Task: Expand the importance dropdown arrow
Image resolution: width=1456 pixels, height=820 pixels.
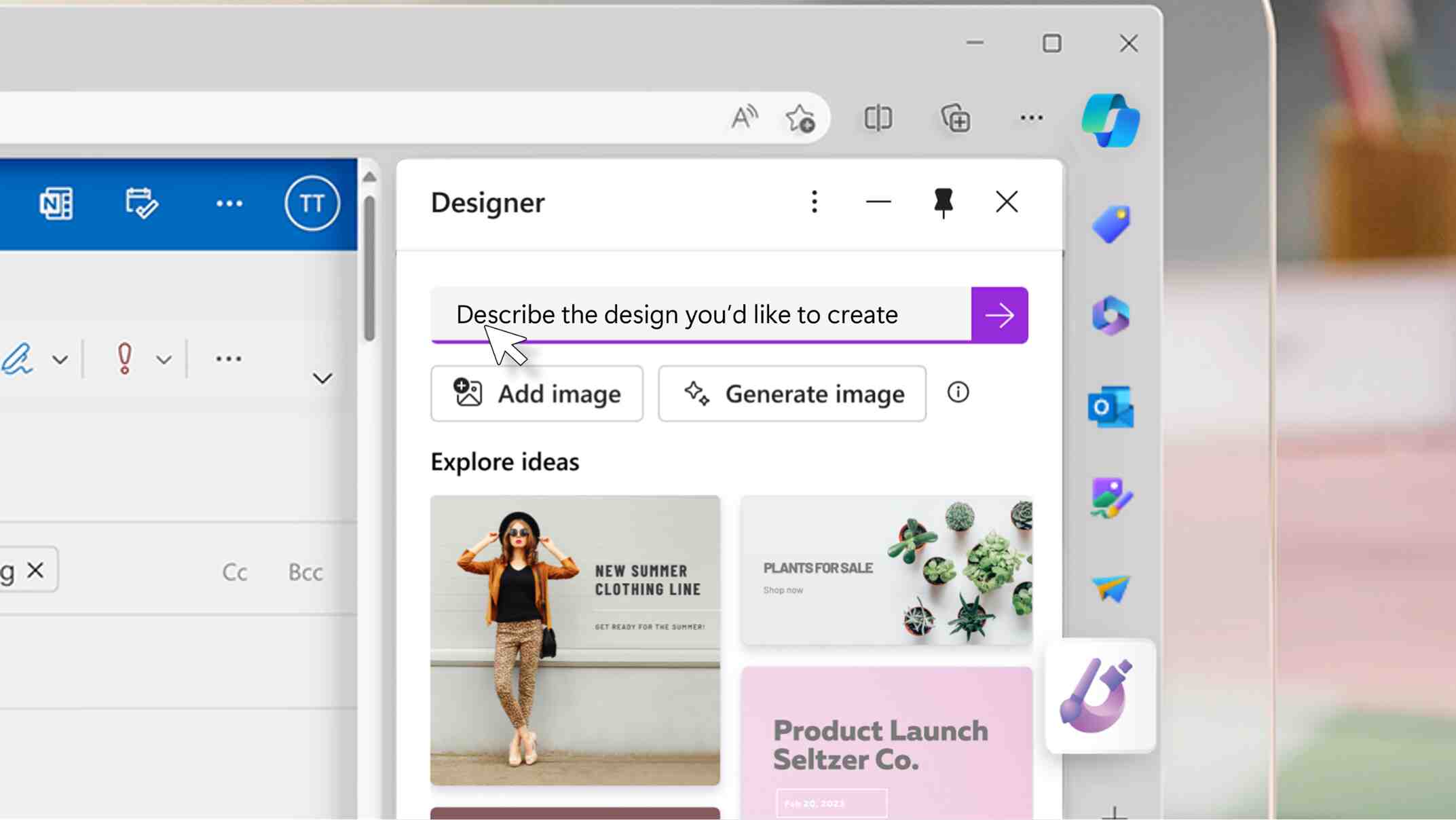Action: [x=164, y=359]
